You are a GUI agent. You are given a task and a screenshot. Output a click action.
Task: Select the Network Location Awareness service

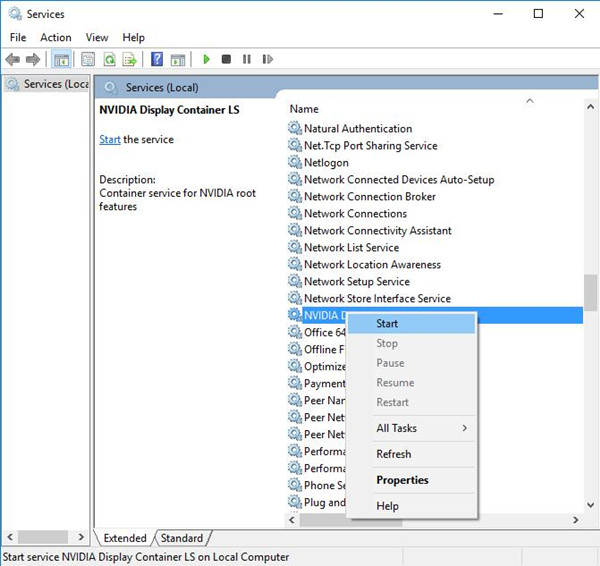[x=372, y=264]
